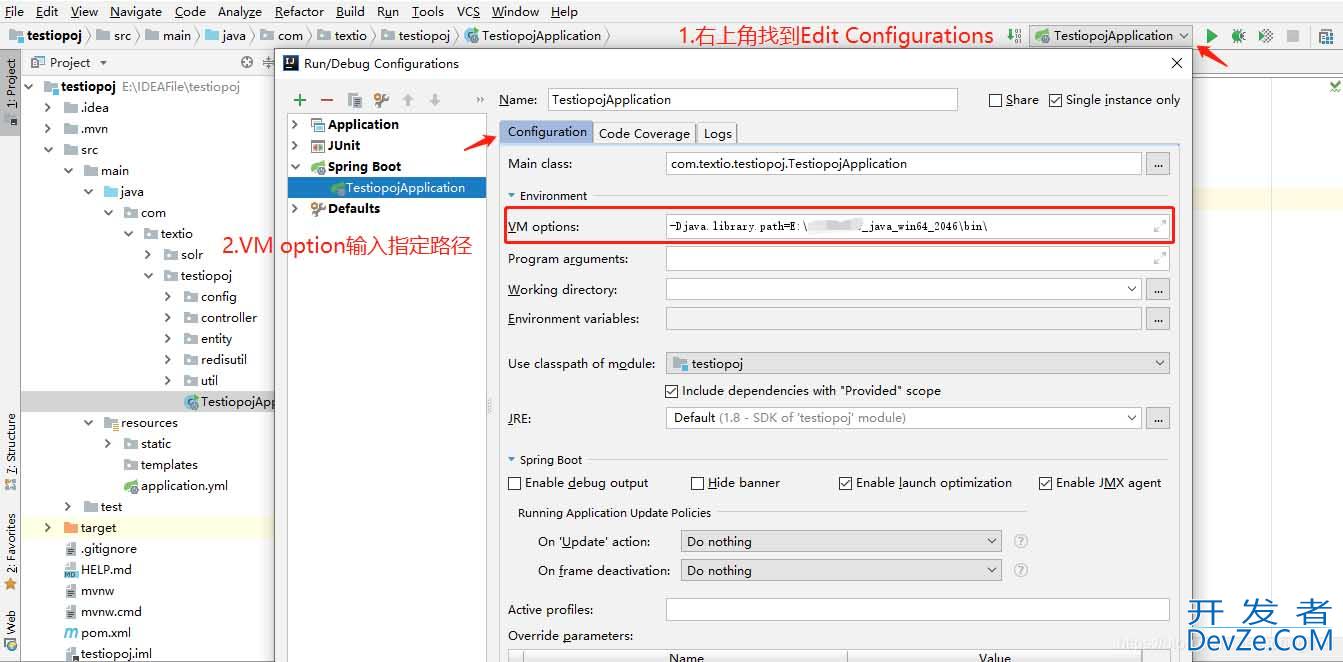Toggle Enable JMX agent checkbox
The width and height of the screenshot is (1343, 662).
click(1046, 483)
